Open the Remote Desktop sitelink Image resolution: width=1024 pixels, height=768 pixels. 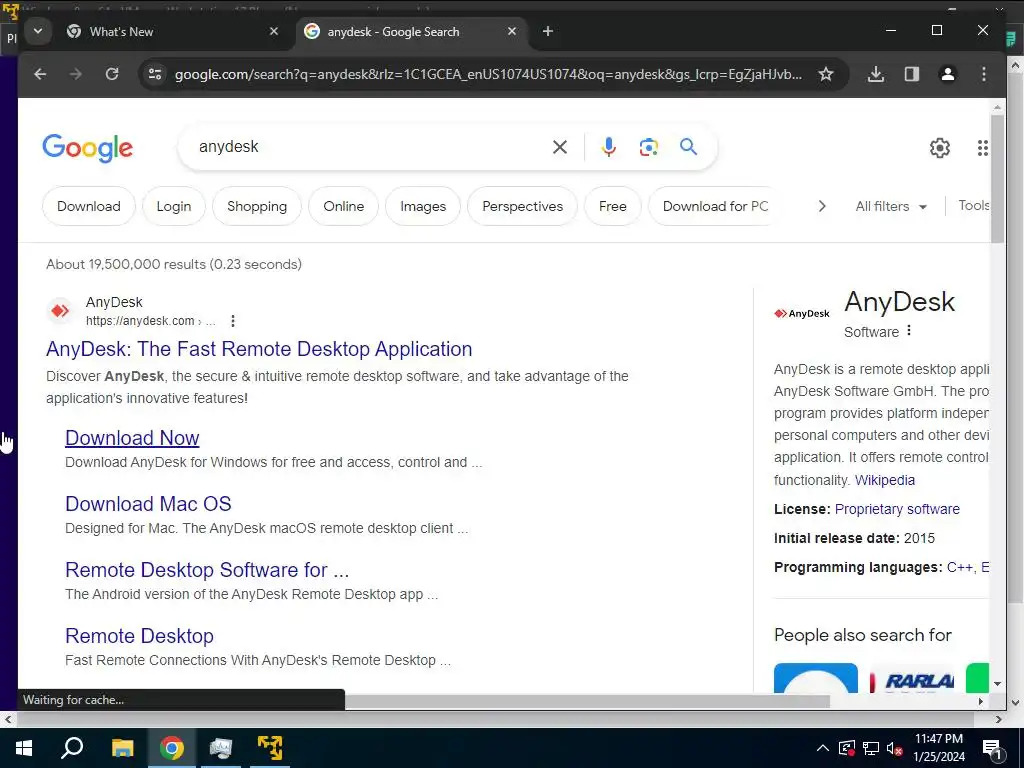point(139,635)
